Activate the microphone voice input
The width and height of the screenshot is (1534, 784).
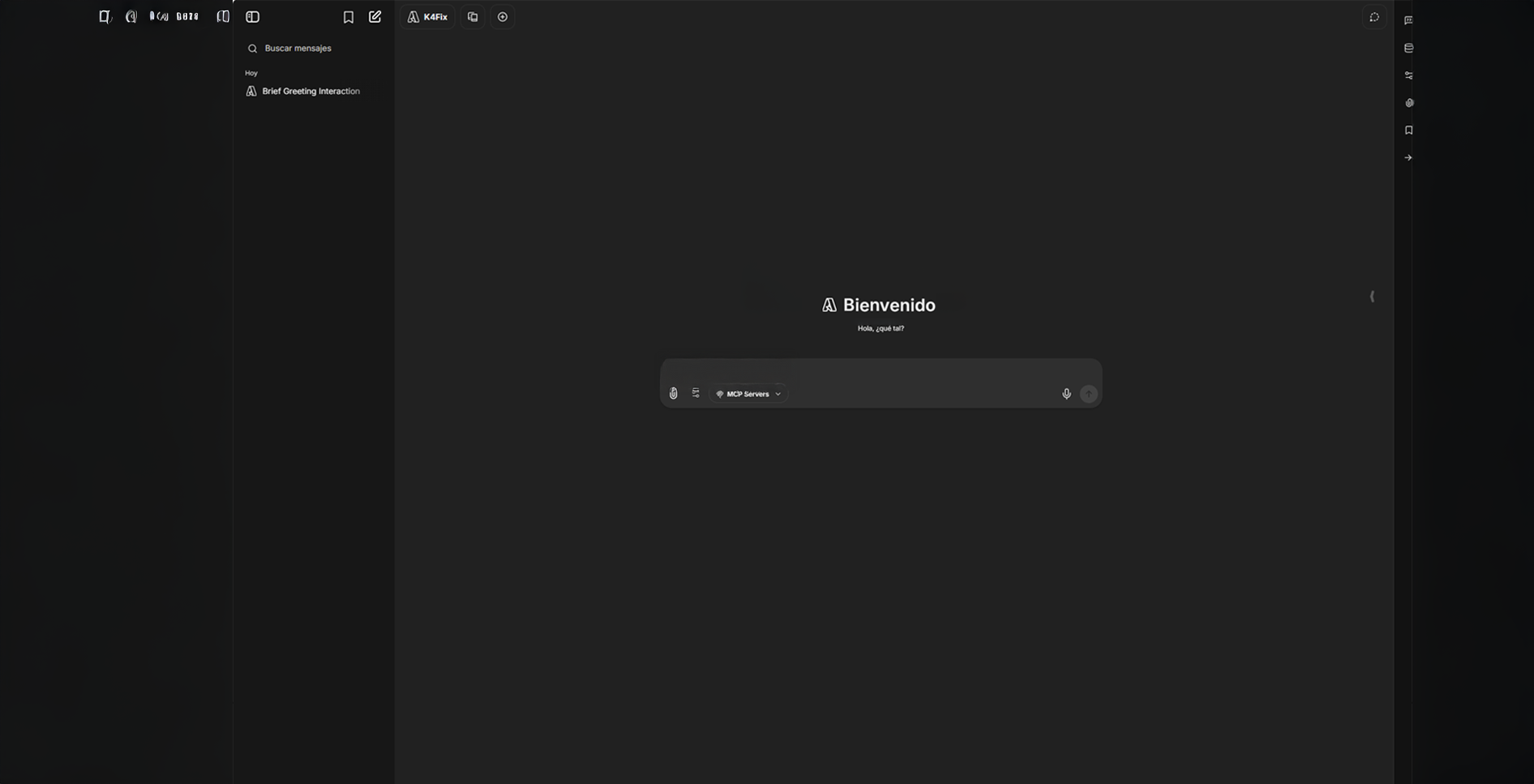pos(1066,394)
